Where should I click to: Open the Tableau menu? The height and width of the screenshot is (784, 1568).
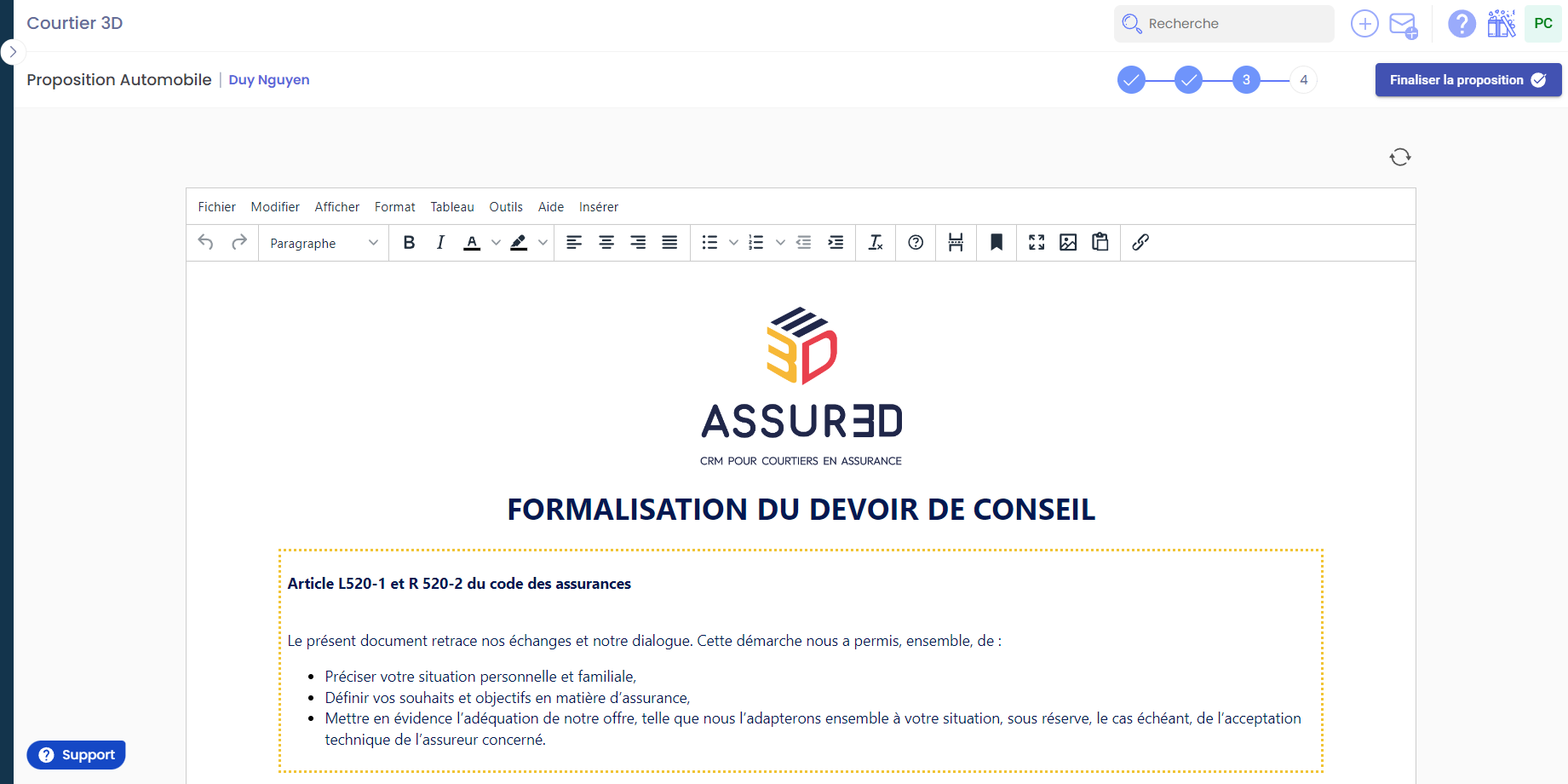pos(452,207)
